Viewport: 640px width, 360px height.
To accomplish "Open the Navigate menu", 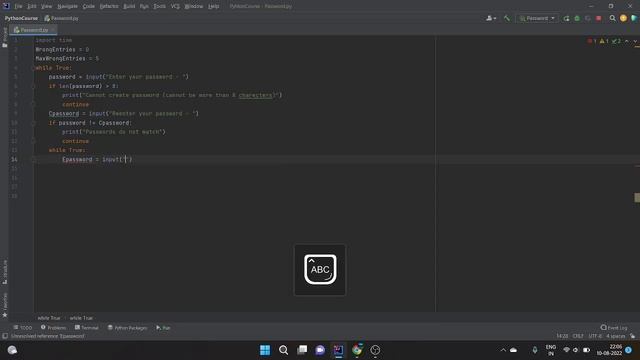I will (x=67, y=6).
